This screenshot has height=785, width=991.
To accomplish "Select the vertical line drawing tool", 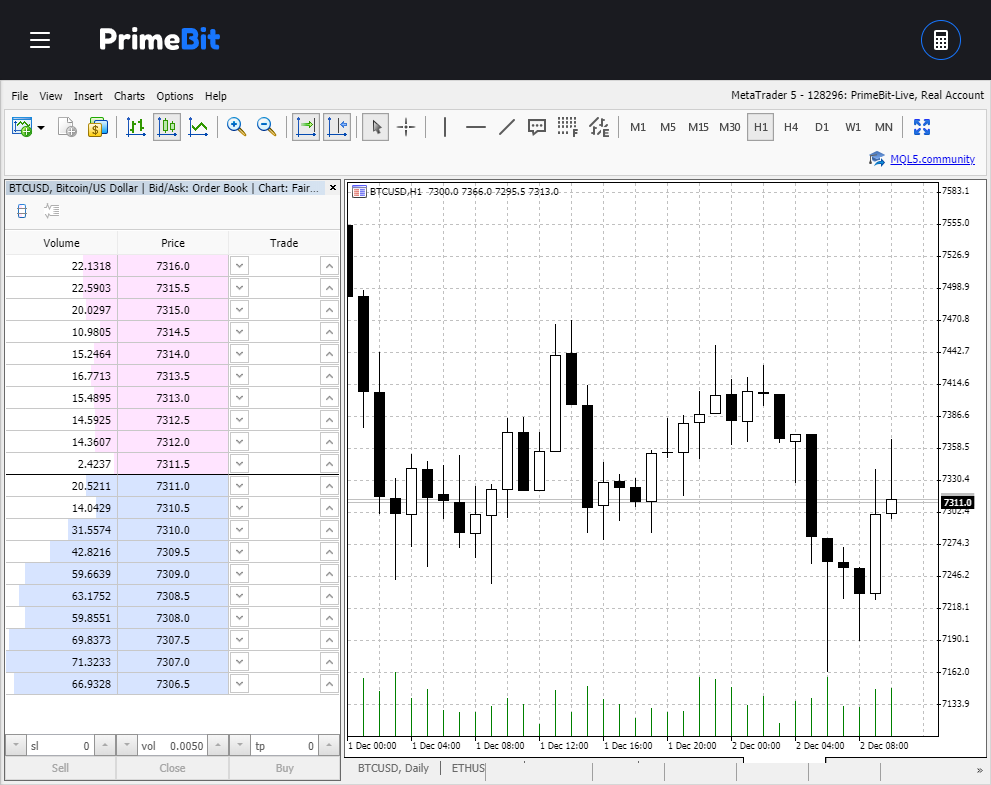I will [x=445, y=127].
